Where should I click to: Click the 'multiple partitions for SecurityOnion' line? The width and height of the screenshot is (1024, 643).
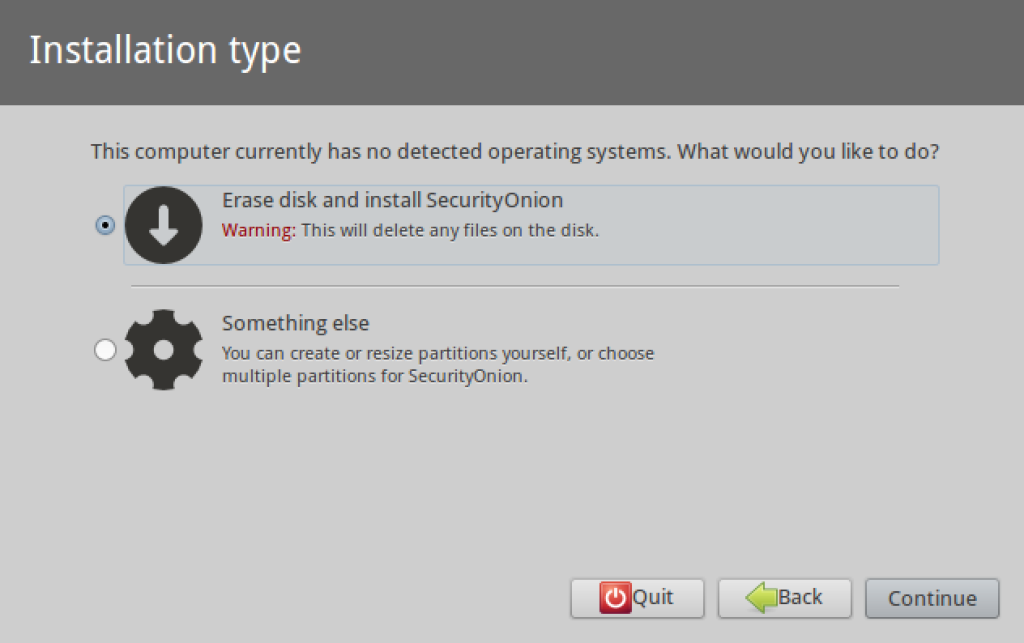(374, 377)
